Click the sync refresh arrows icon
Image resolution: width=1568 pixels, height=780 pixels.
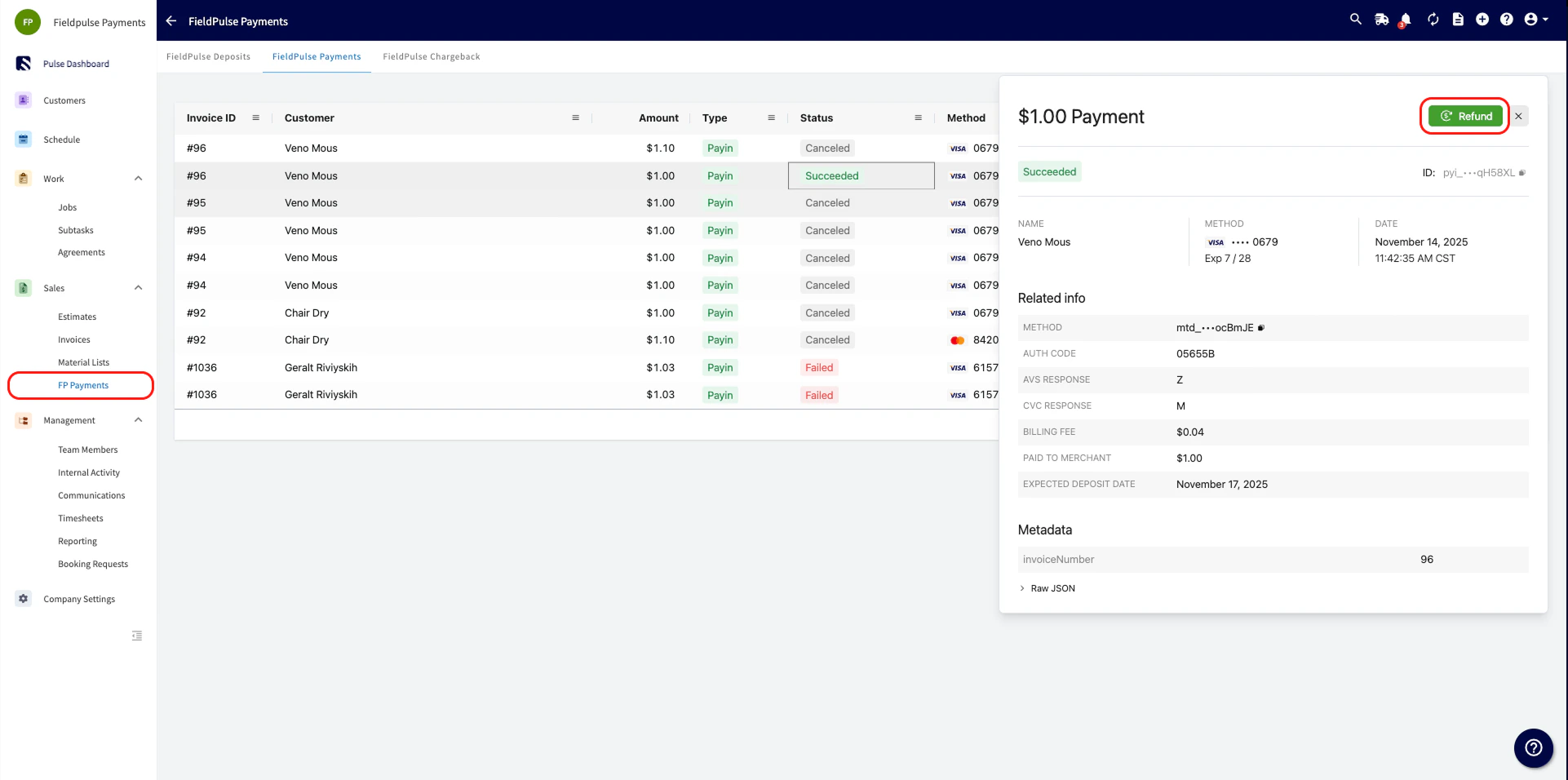click(x=1433, y=20)
